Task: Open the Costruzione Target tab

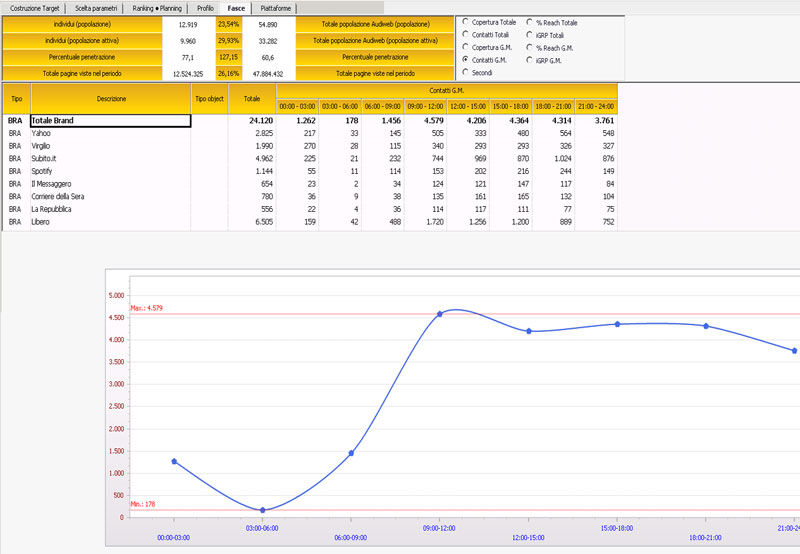Action: 33,7
